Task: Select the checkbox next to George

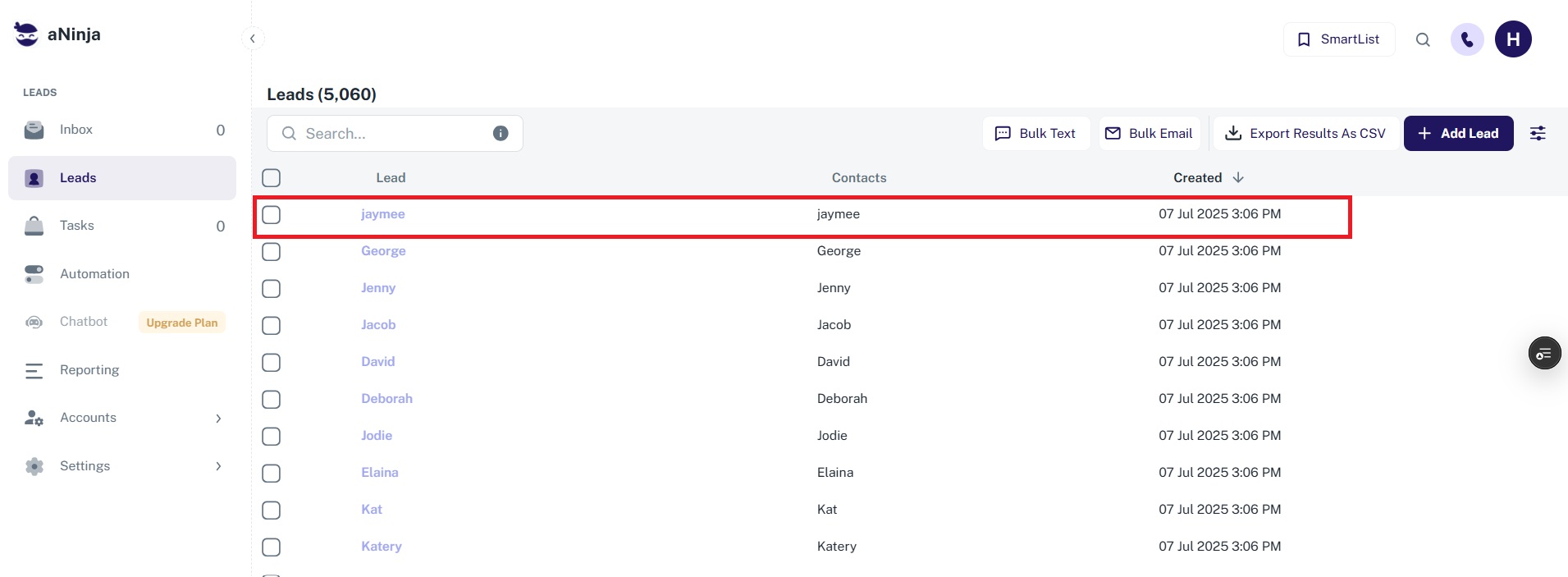Action: click(x=272, y=252)
